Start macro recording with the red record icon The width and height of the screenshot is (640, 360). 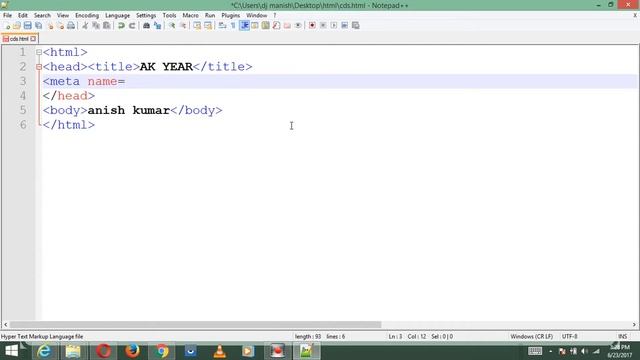tap(312, 25)
